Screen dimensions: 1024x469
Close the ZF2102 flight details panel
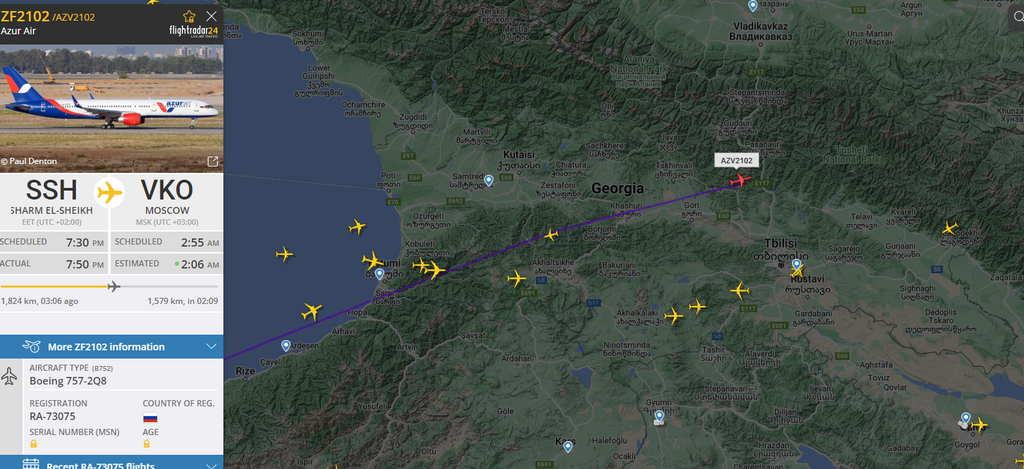pyautogui.click(x=211, y=16)
